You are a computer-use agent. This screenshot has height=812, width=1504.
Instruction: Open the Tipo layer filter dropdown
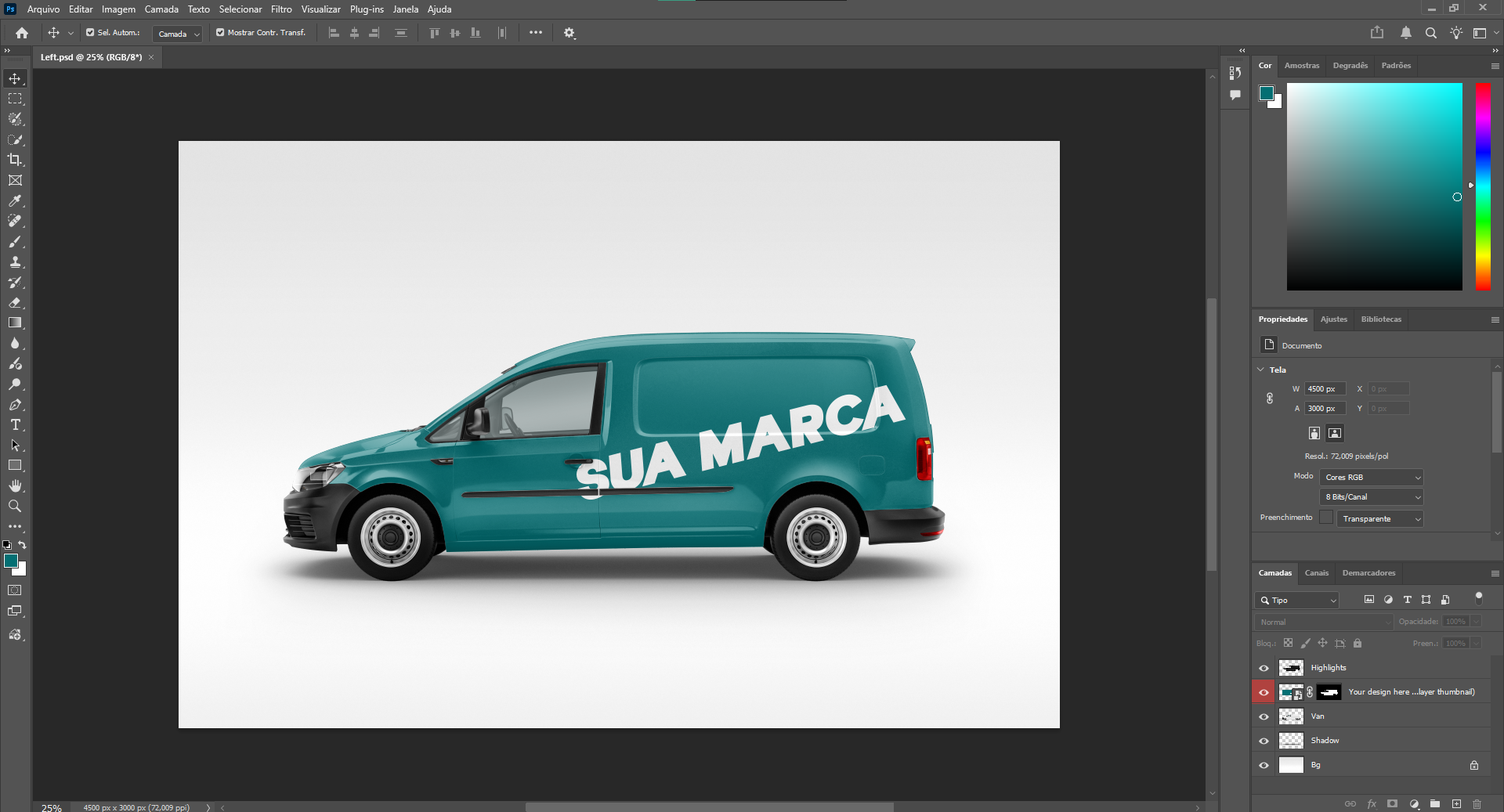click(x=1297, y=600)
